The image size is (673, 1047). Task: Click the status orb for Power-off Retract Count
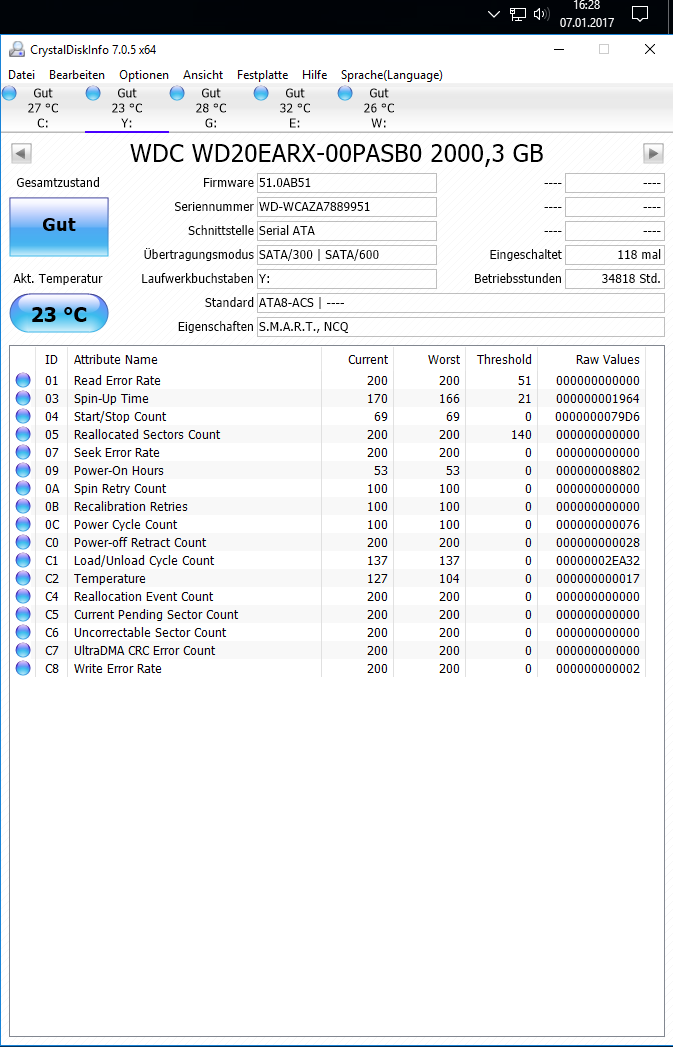coord(23,543)
